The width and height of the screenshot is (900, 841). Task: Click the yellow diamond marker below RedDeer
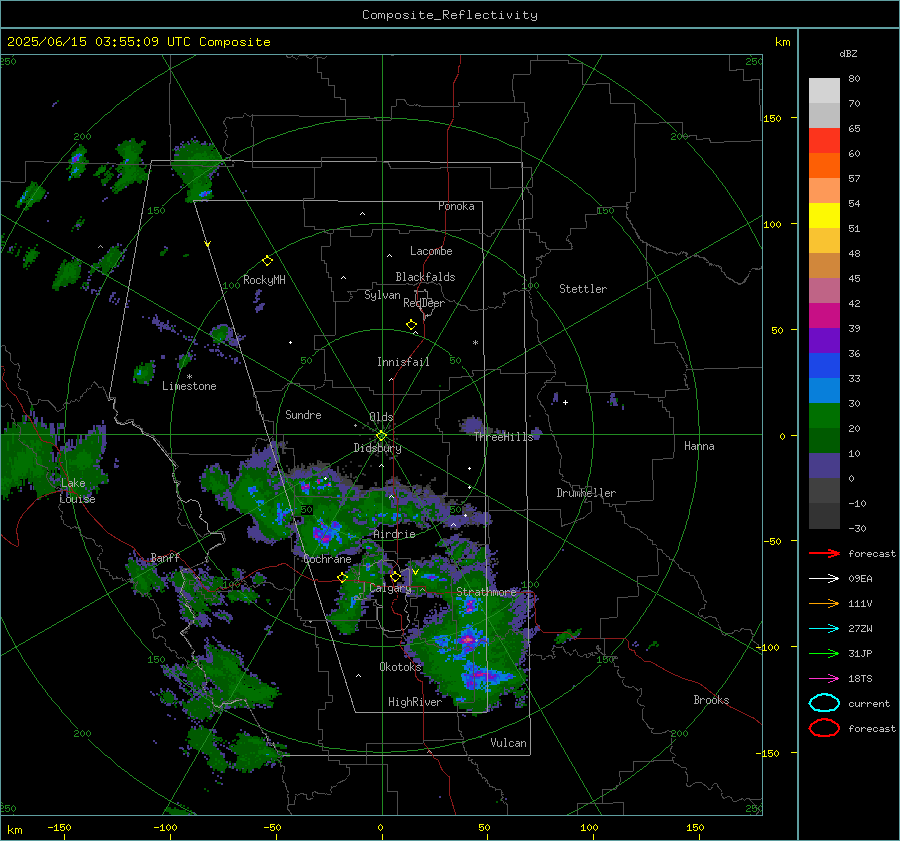411,325
